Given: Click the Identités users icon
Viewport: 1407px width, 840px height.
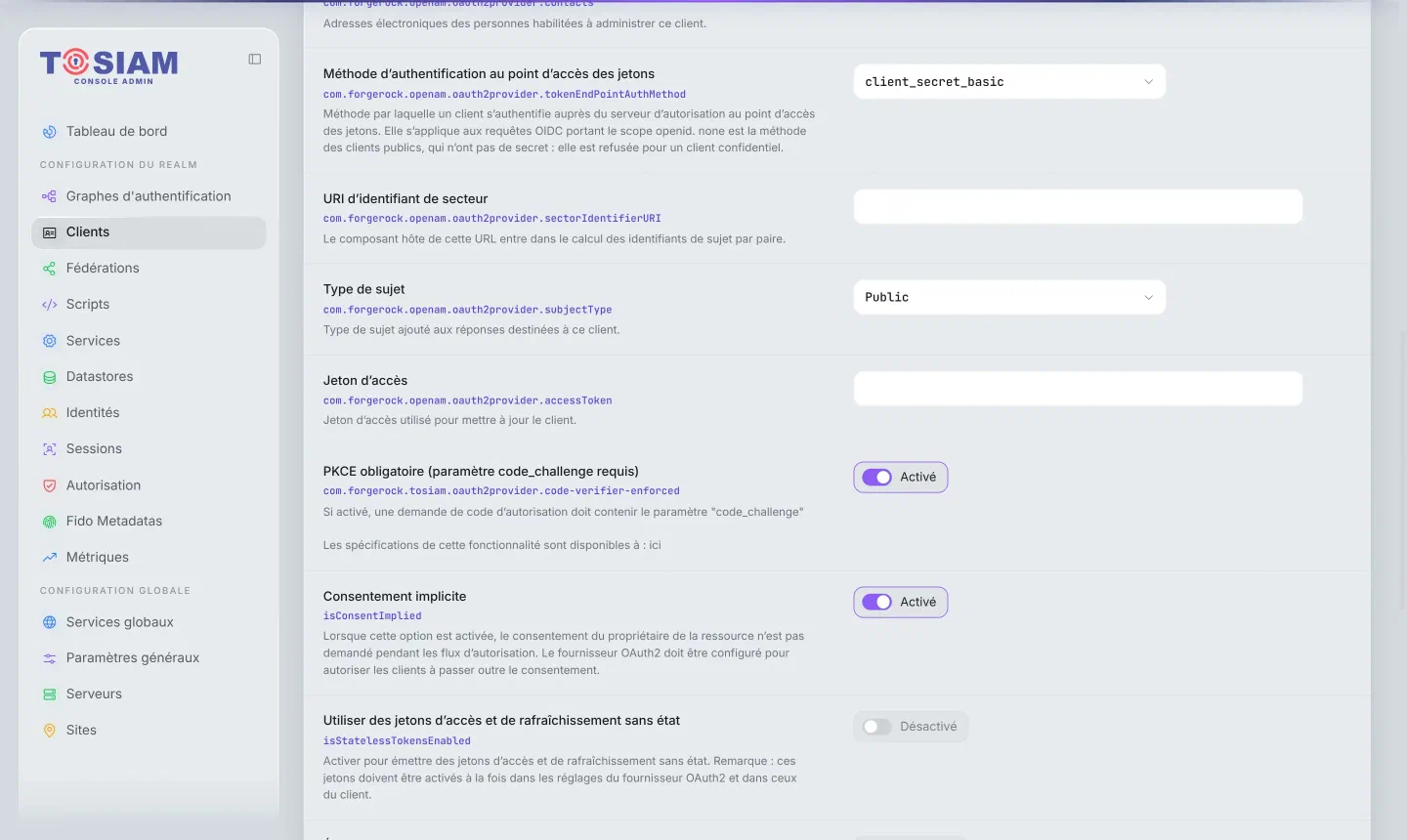Looking at the screenshot, I should 50,413.
